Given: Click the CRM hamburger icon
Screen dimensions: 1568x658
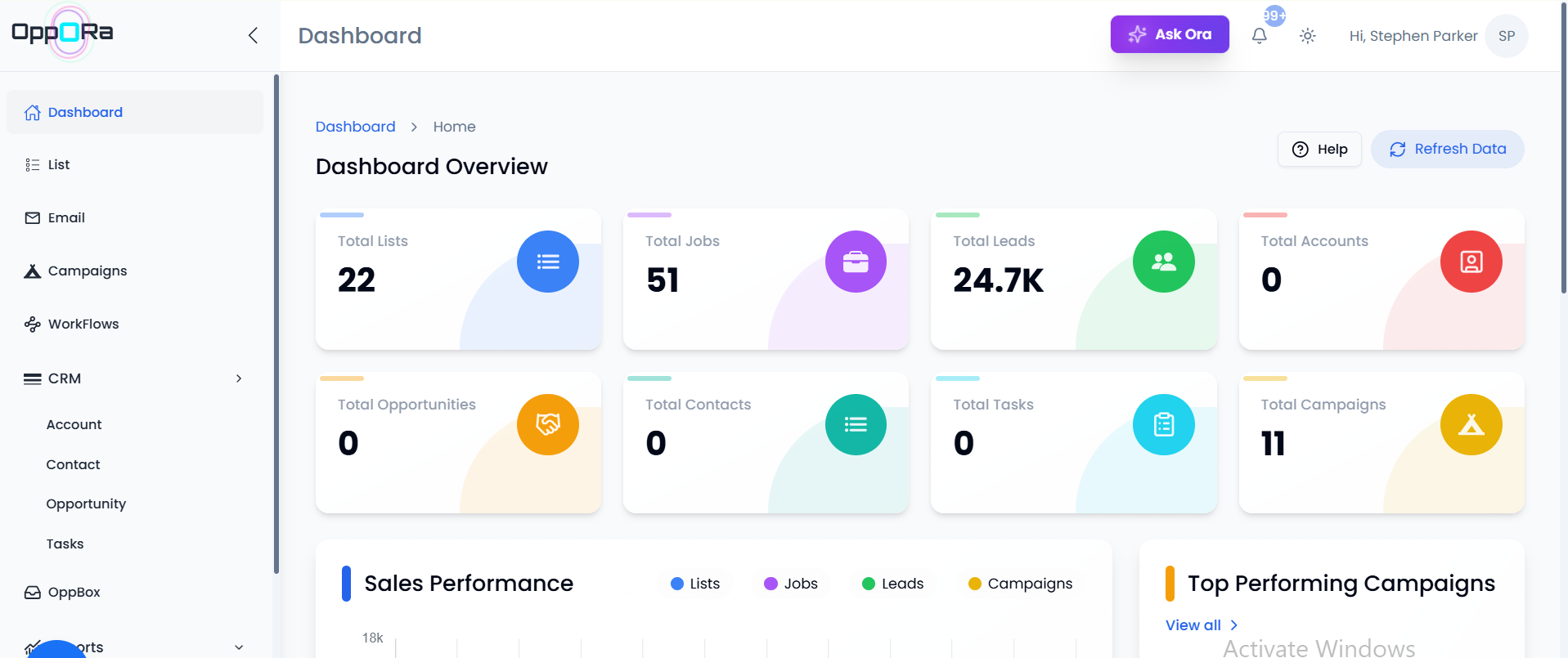Looking at the screenshot, I should [x=32, y=378].
